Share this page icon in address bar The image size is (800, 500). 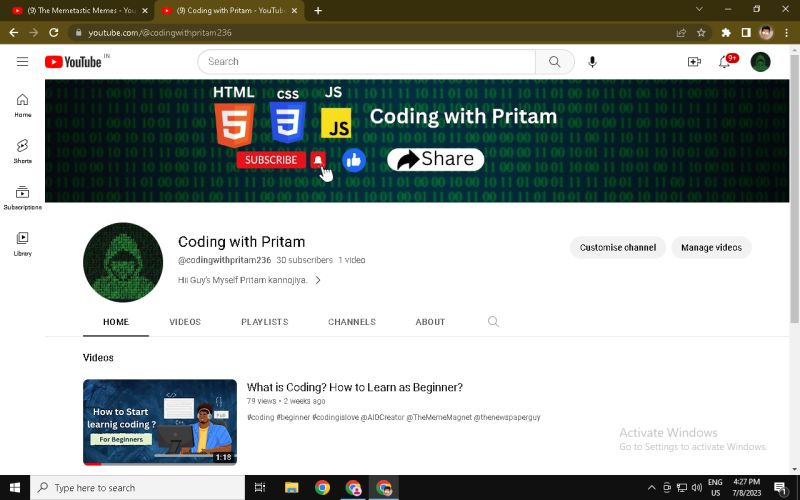click(681, 33)
